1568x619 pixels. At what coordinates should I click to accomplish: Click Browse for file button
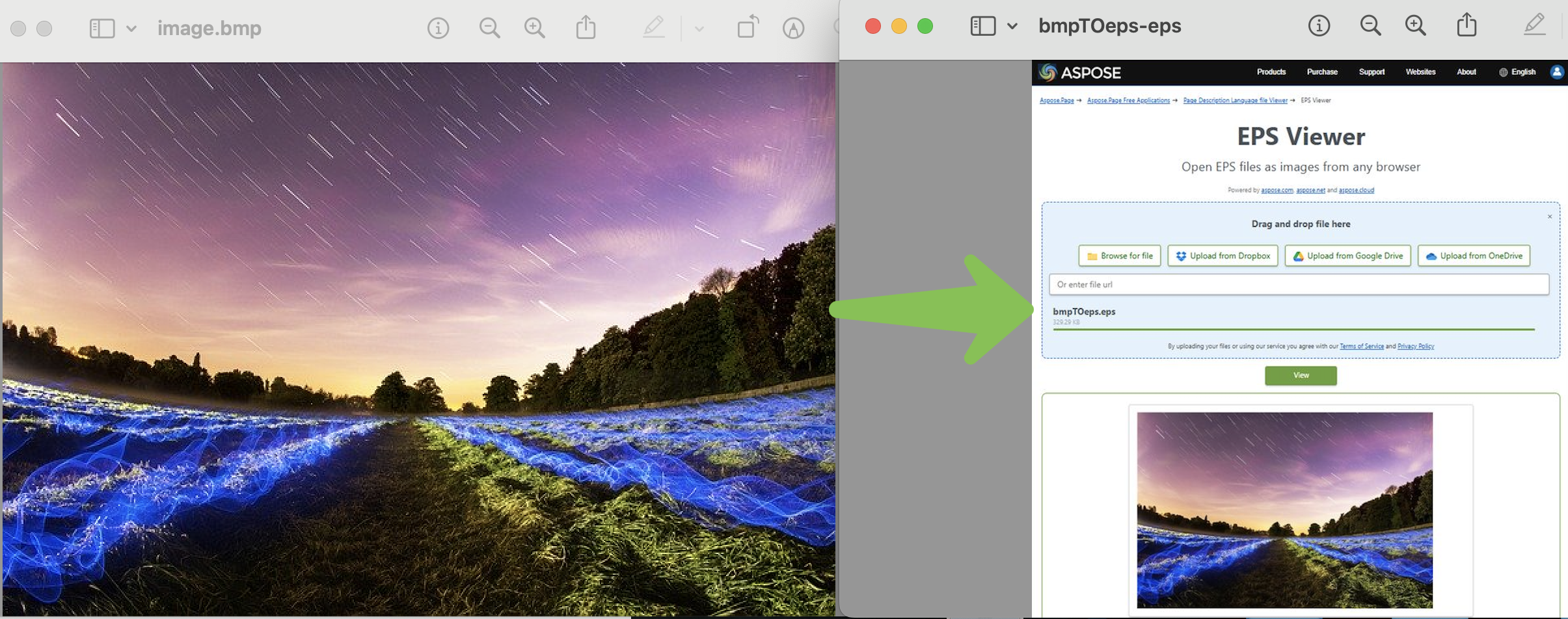(x=1119, y=256)
